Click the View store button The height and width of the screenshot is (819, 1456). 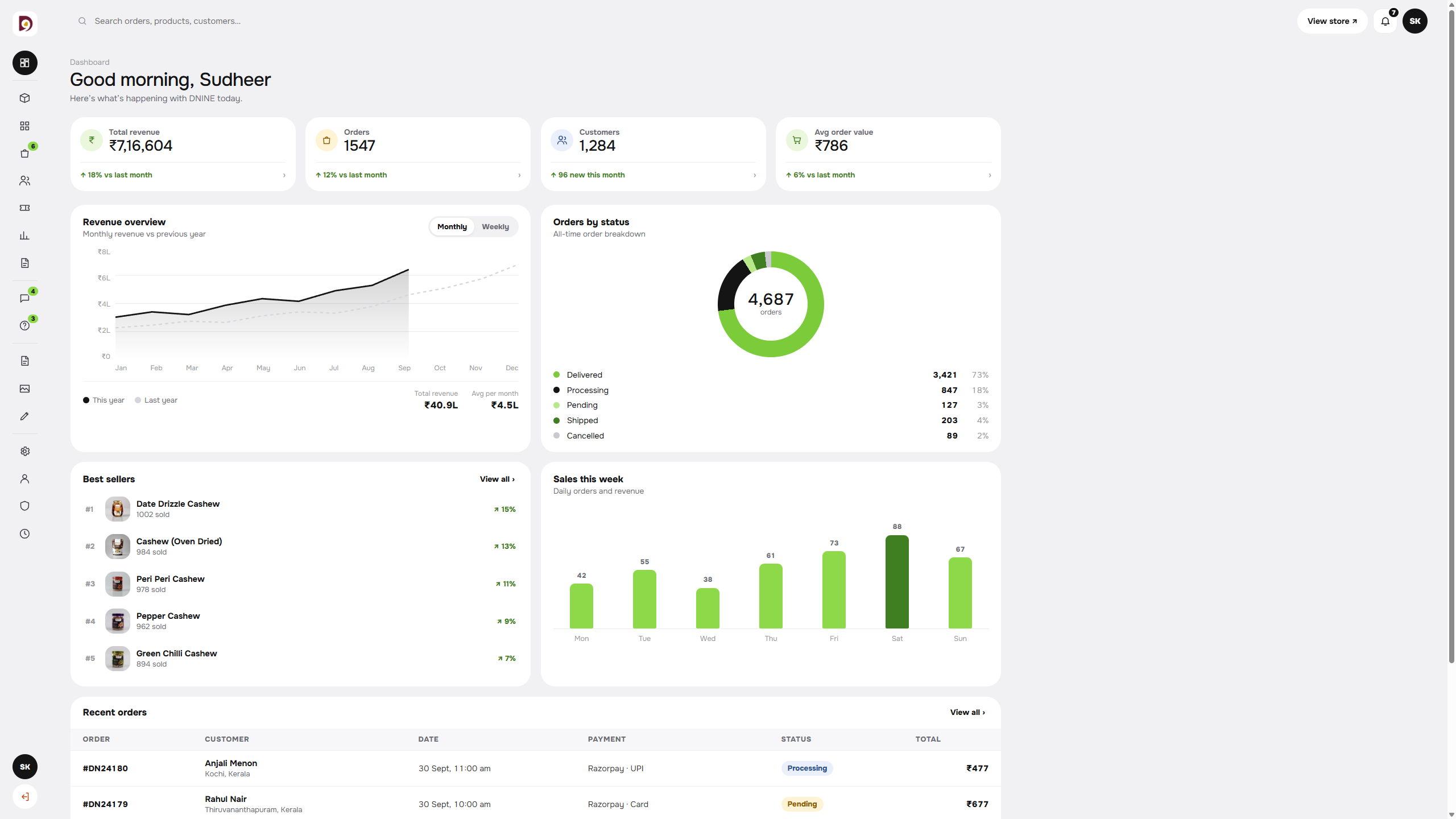[1332, 21]
